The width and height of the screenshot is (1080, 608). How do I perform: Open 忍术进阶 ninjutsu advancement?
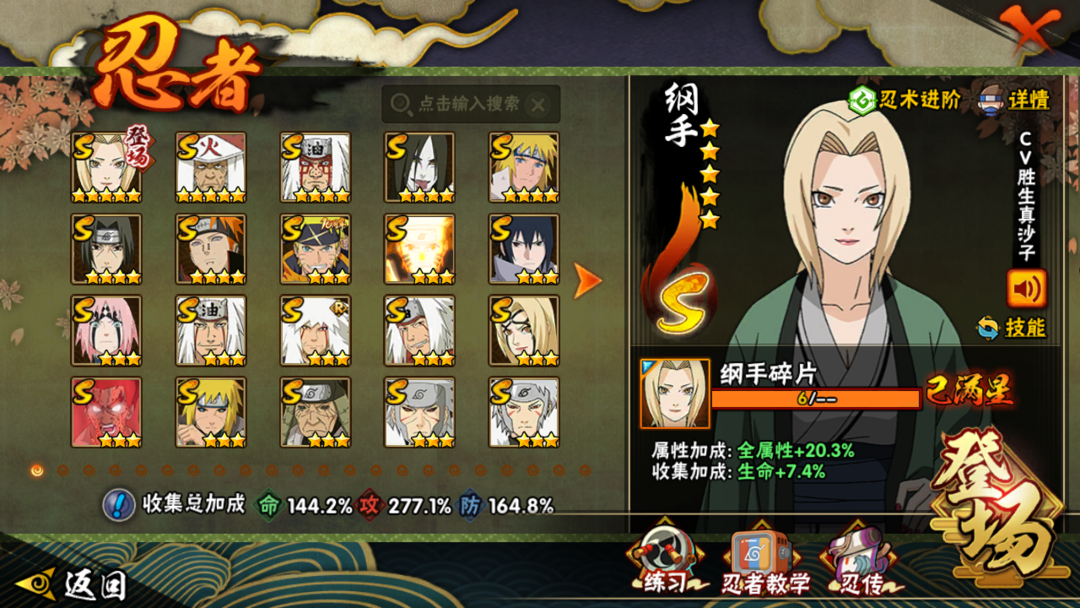[x=904, y=101]
